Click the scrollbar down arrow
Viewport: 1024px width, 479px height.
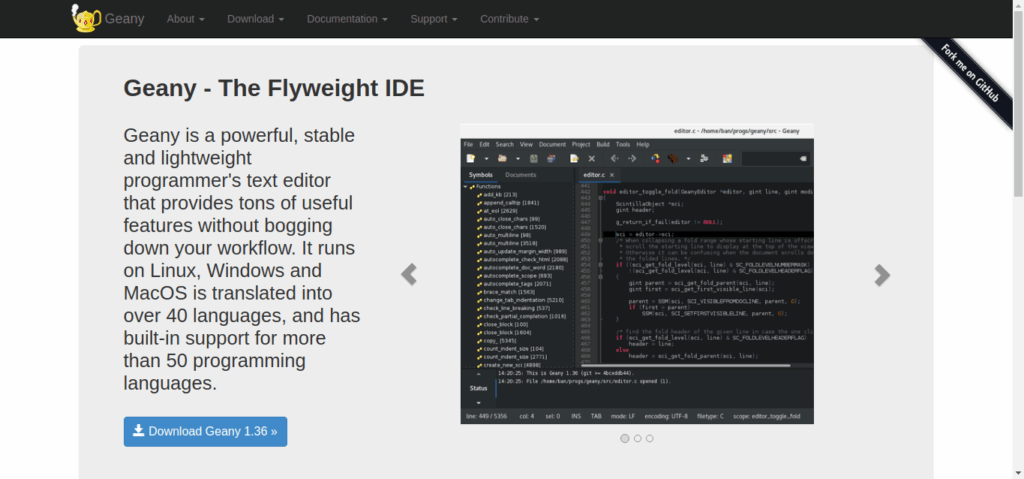1018,473
